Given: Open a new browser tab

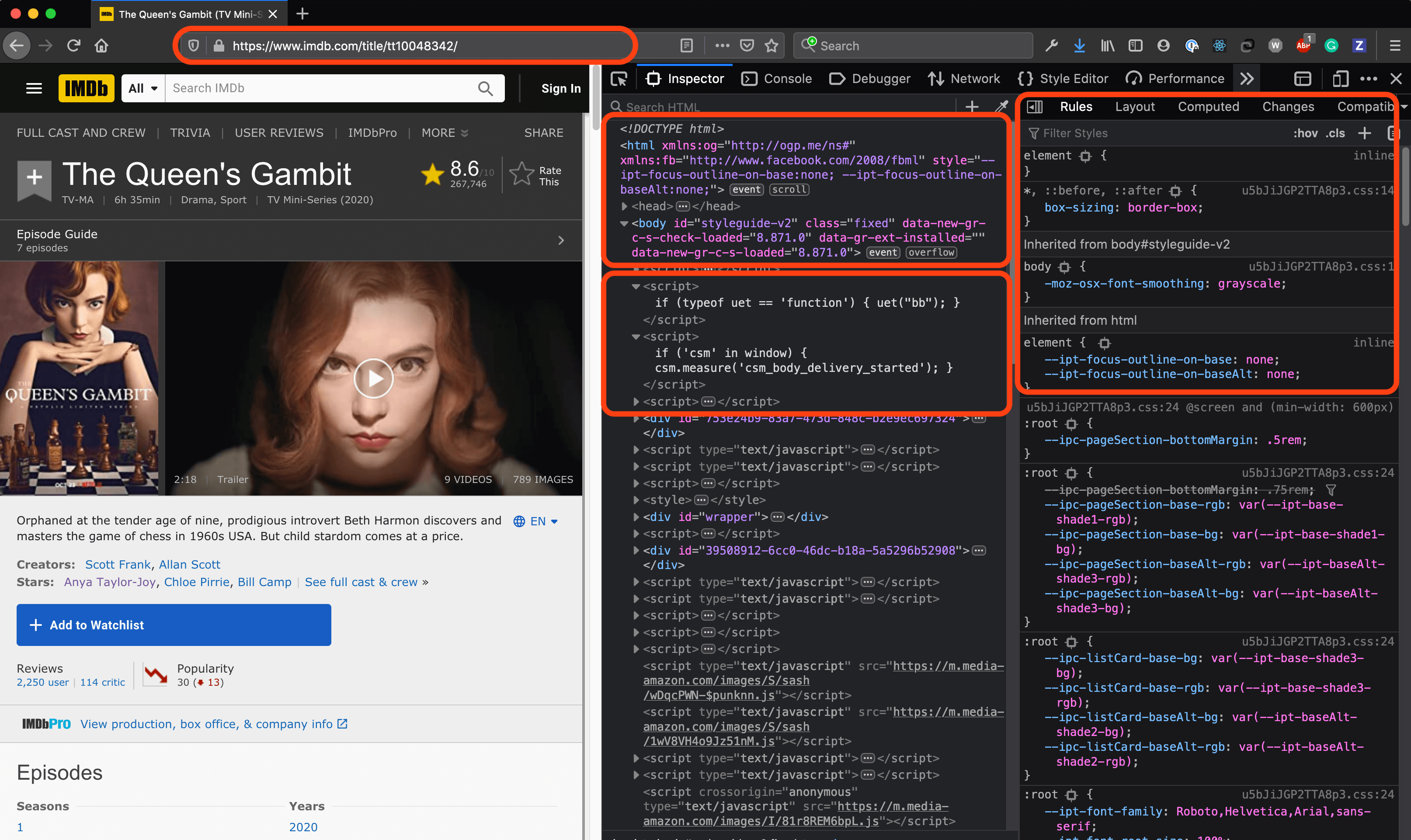Looking at the screenshot, I should tap(303, 14).
